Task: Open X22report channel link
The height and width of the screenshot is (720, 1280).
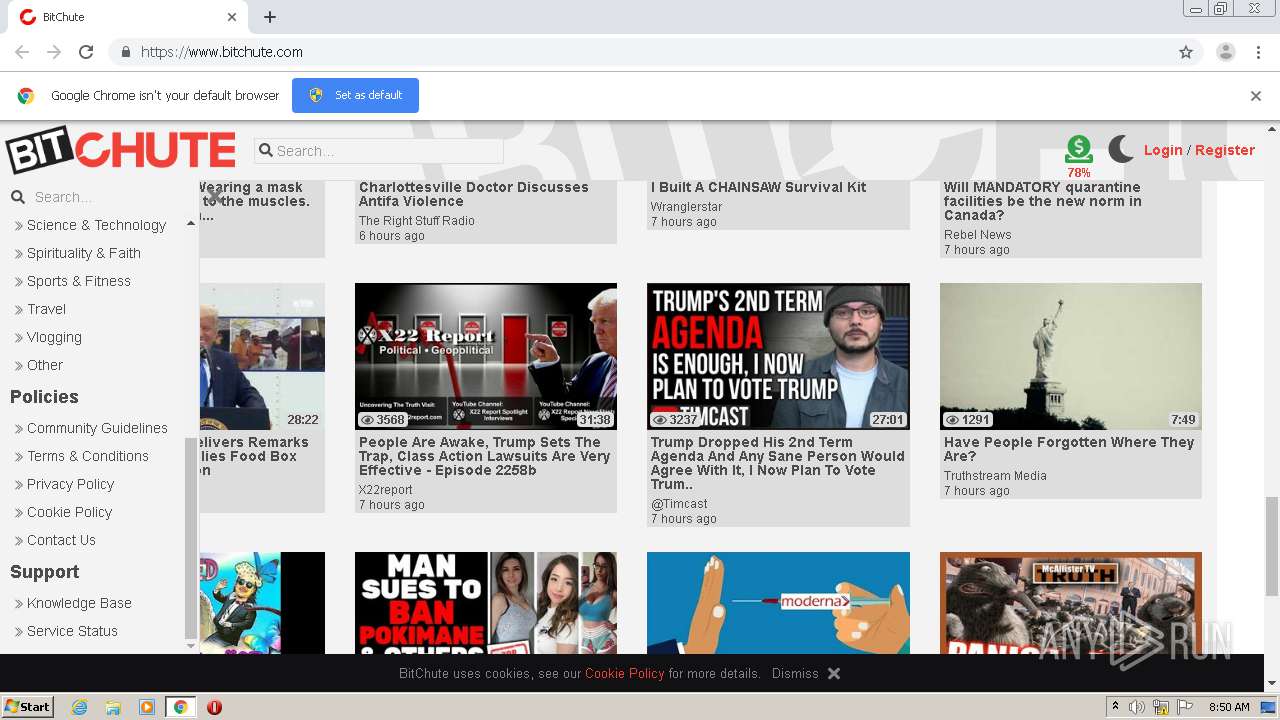Action: click(x=386, y=490)
